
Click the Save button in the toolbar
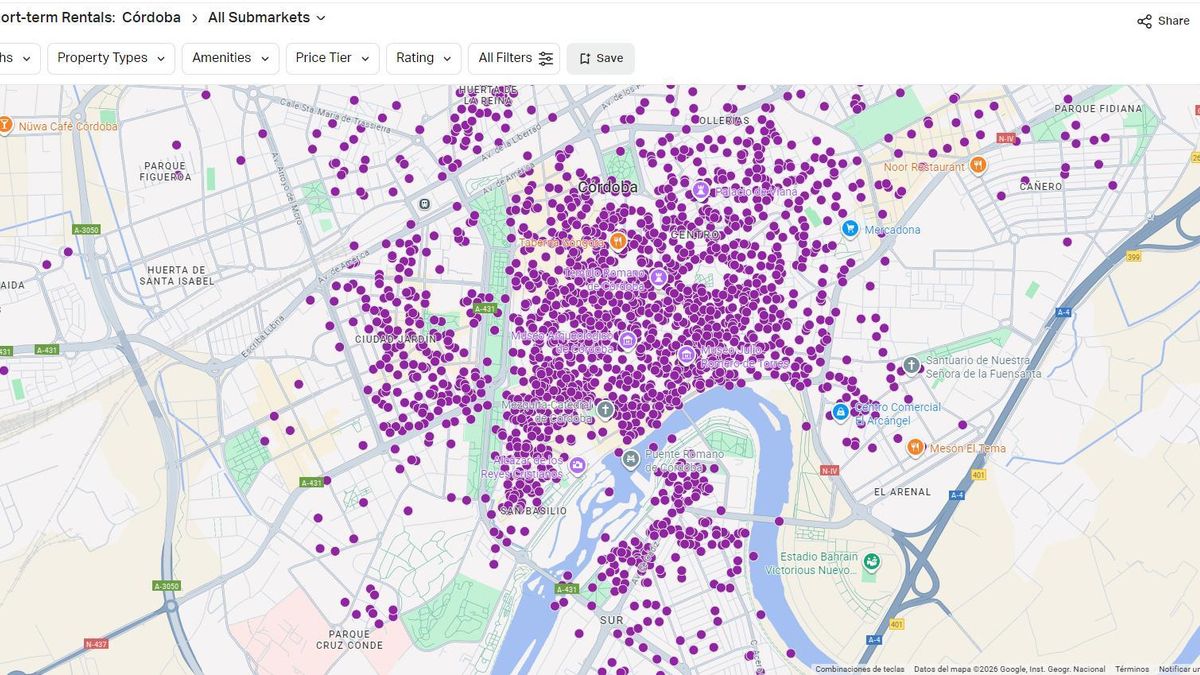pyautogui.click(x=600, y=58)
